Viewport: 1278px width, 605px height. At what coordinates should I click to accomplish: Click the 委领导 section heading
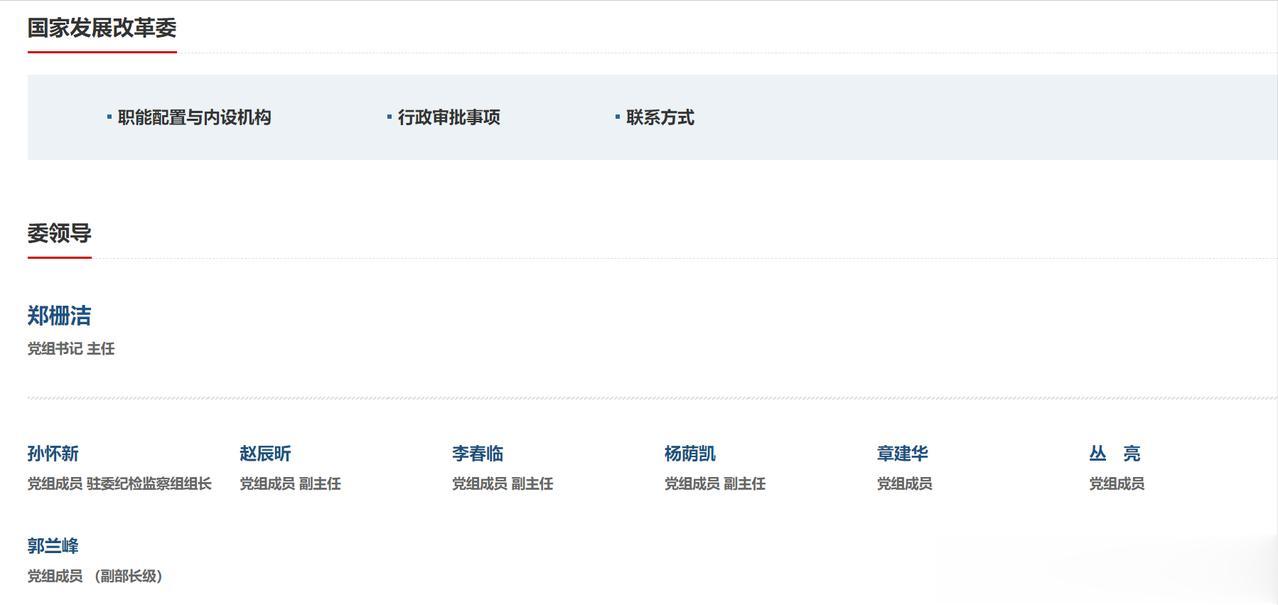[x=59, y=233]
